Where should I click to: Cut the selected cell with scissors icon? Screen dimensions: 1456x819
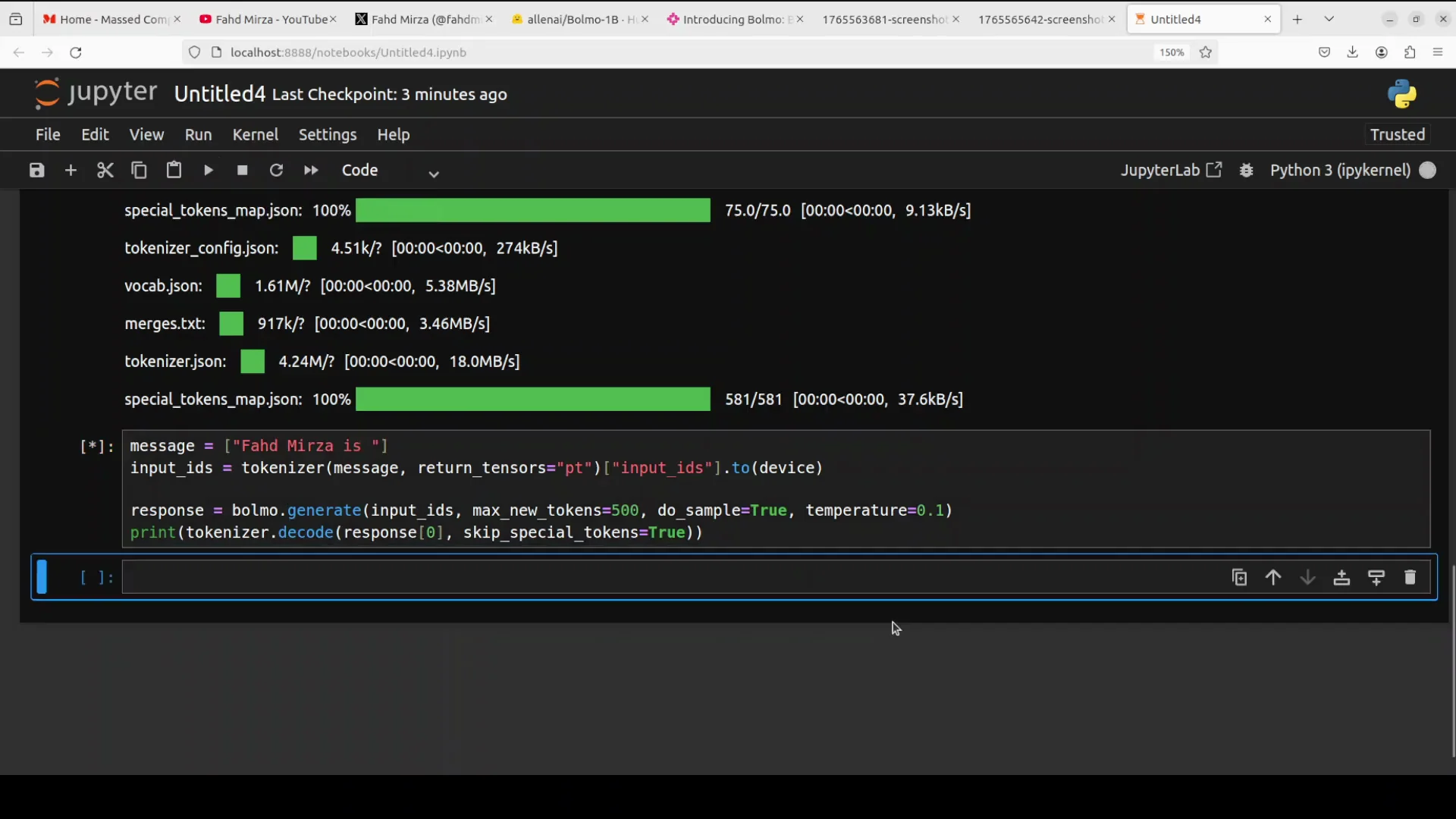105,170
